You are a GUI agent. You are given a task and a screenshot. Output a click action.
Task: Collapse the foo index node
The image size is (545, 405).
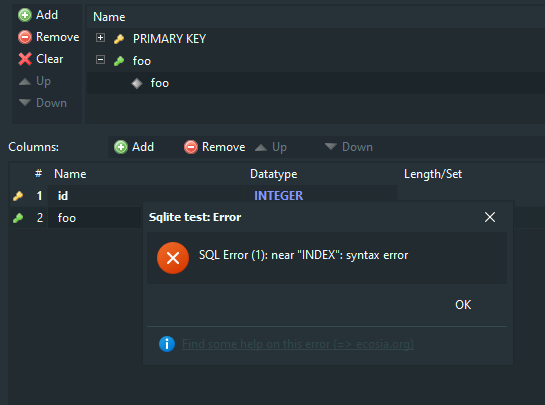point(100,60)
